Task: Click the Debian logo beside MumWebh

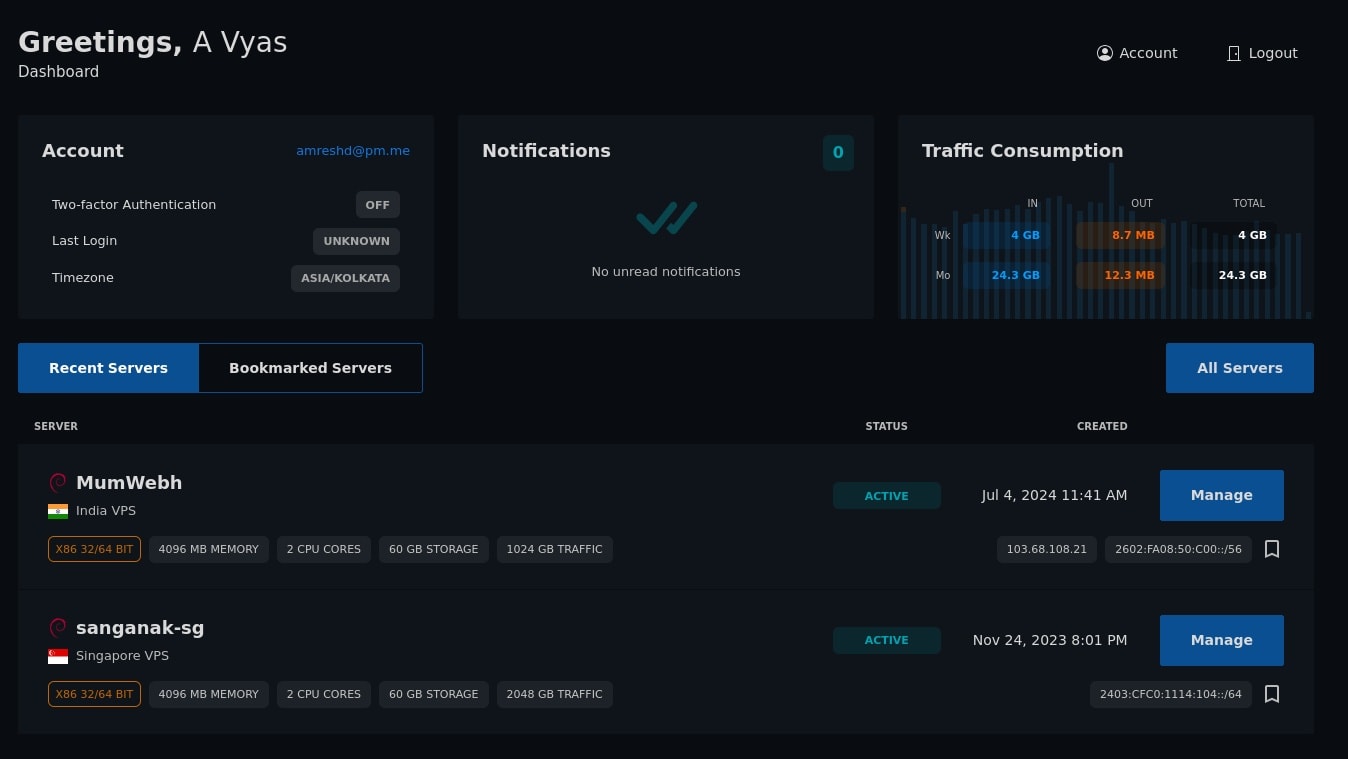Action: point(58,483)
